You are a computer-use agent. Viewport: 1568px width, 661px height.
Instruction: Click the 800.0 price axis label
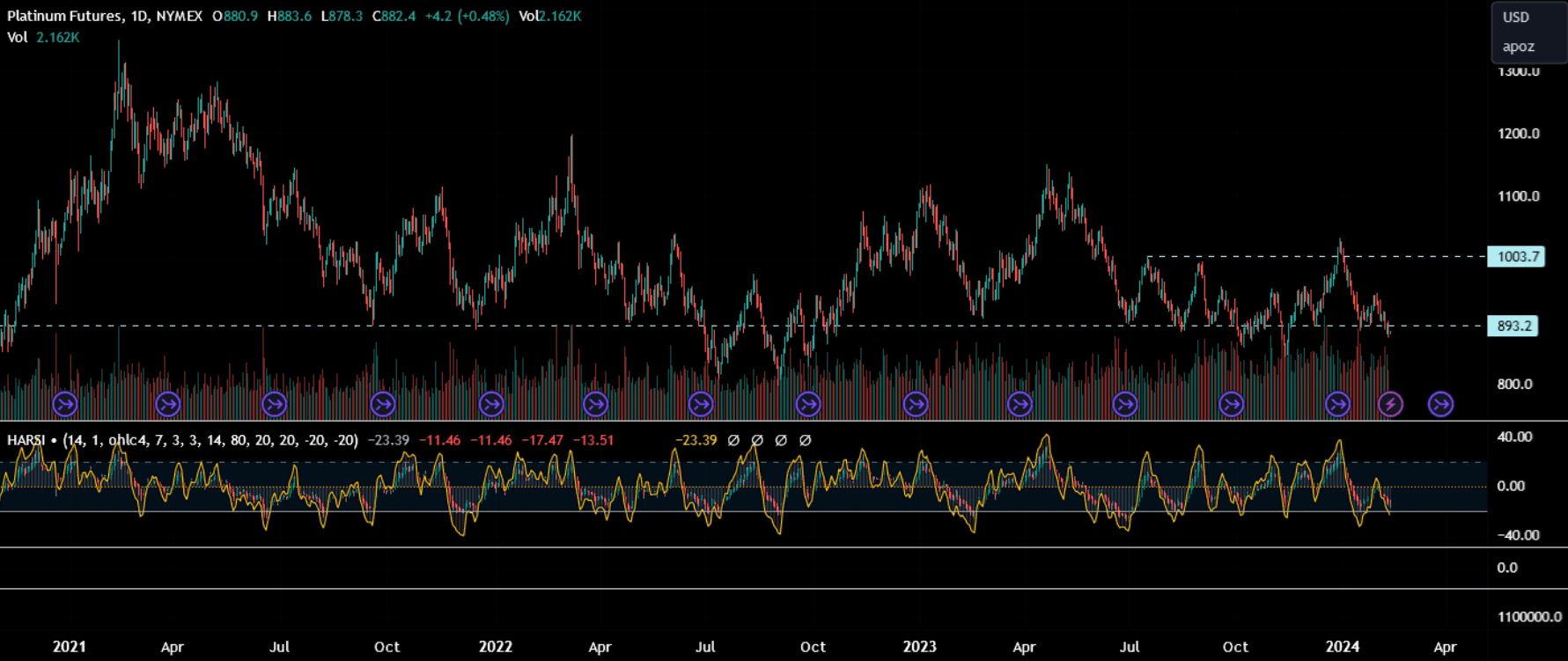coord(1514,385)
